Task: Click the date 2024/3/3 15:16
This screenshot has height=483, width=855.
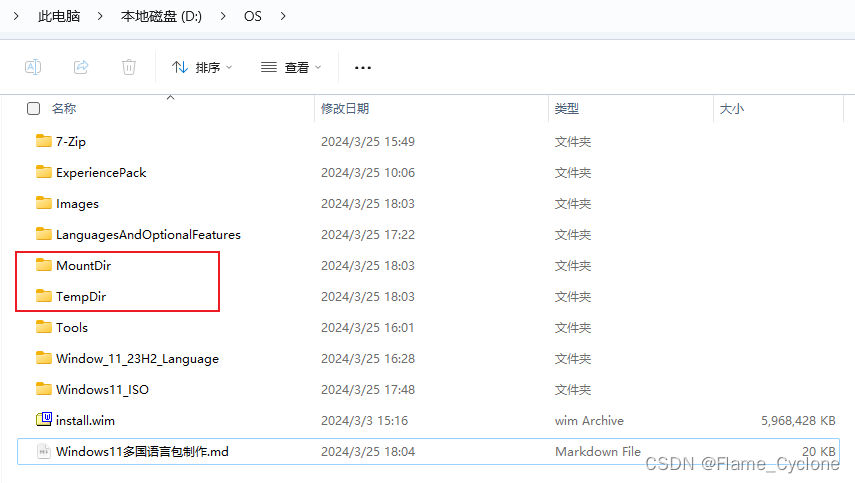Action: coord(364,421)
